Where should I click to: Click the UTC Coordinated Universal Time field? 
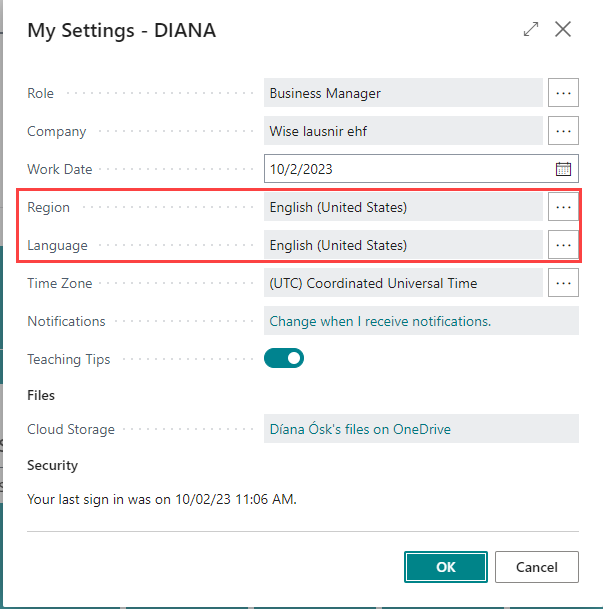pyautogui.click(x=403, y=283)
